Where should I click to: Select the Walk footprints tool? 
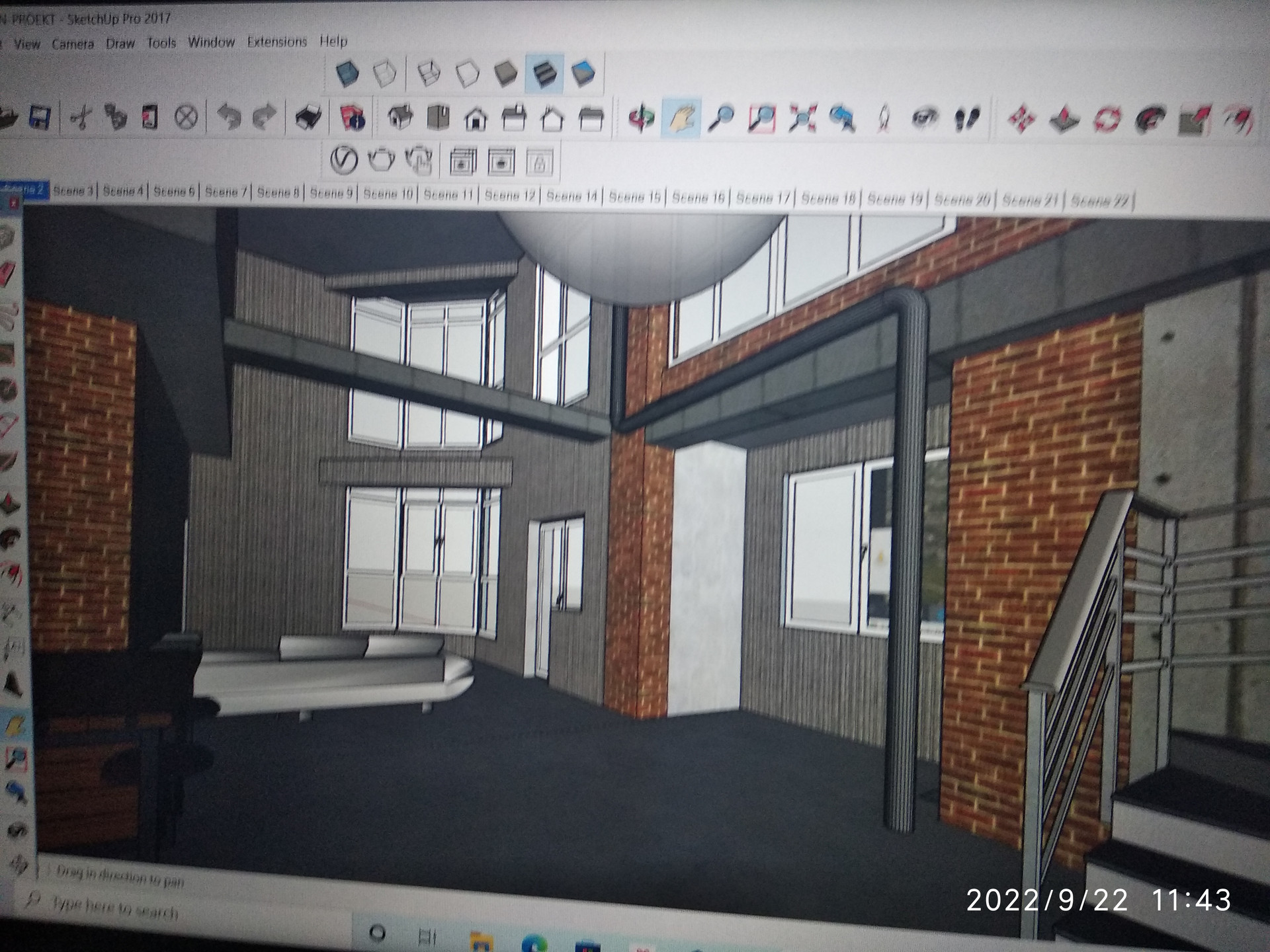(967, 119)
